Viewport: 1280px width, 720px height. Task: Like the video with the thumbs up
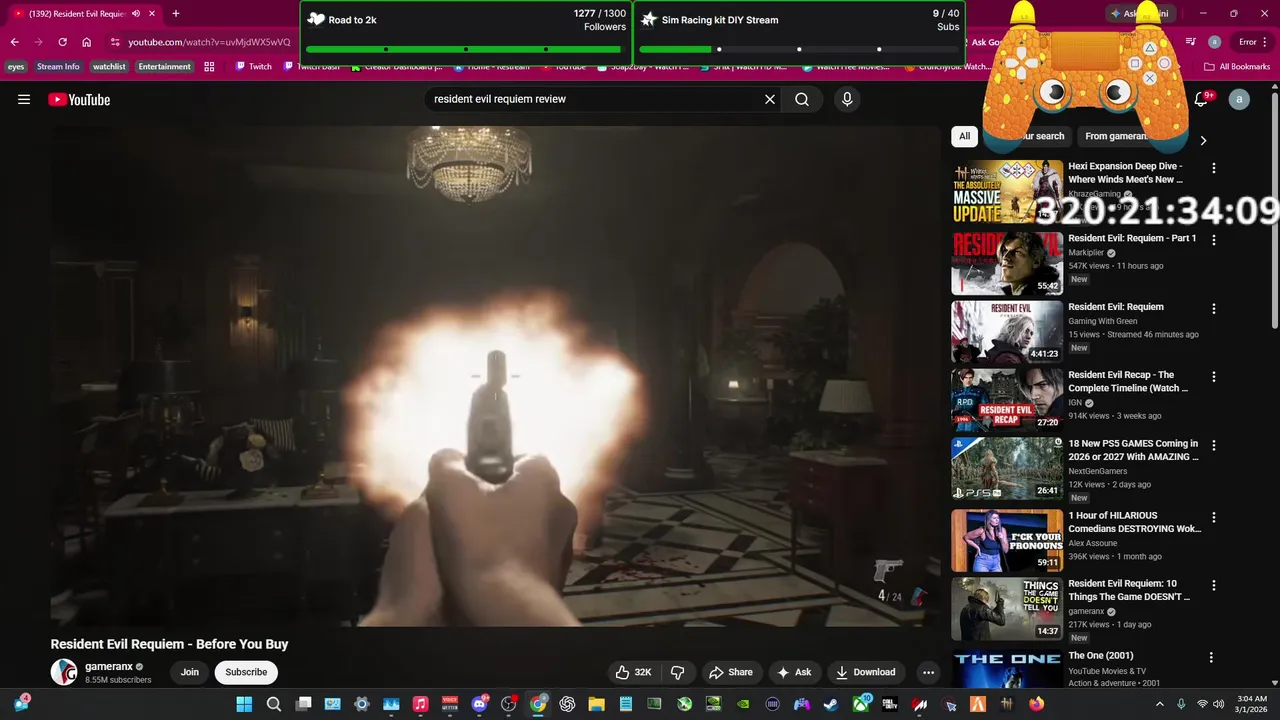tap(633, 672)
